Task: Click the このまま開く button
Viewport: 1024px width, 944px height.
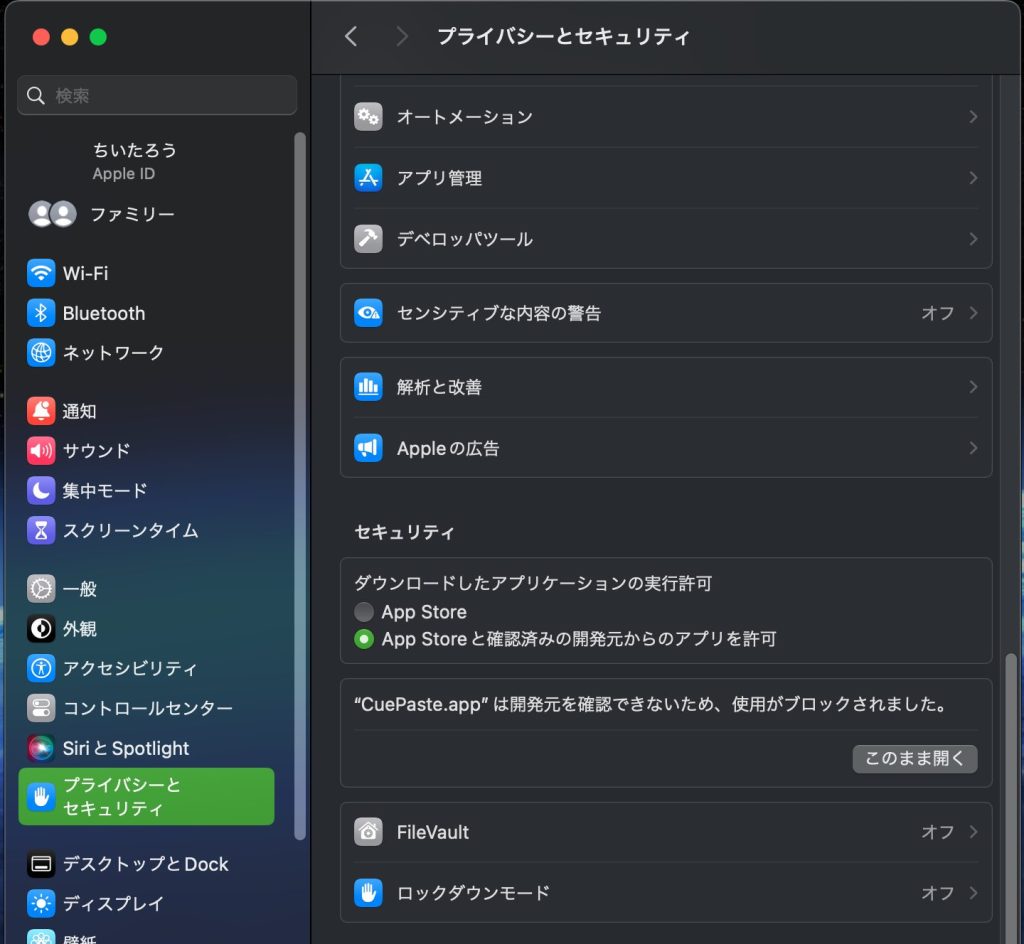Action: (915, 759)
